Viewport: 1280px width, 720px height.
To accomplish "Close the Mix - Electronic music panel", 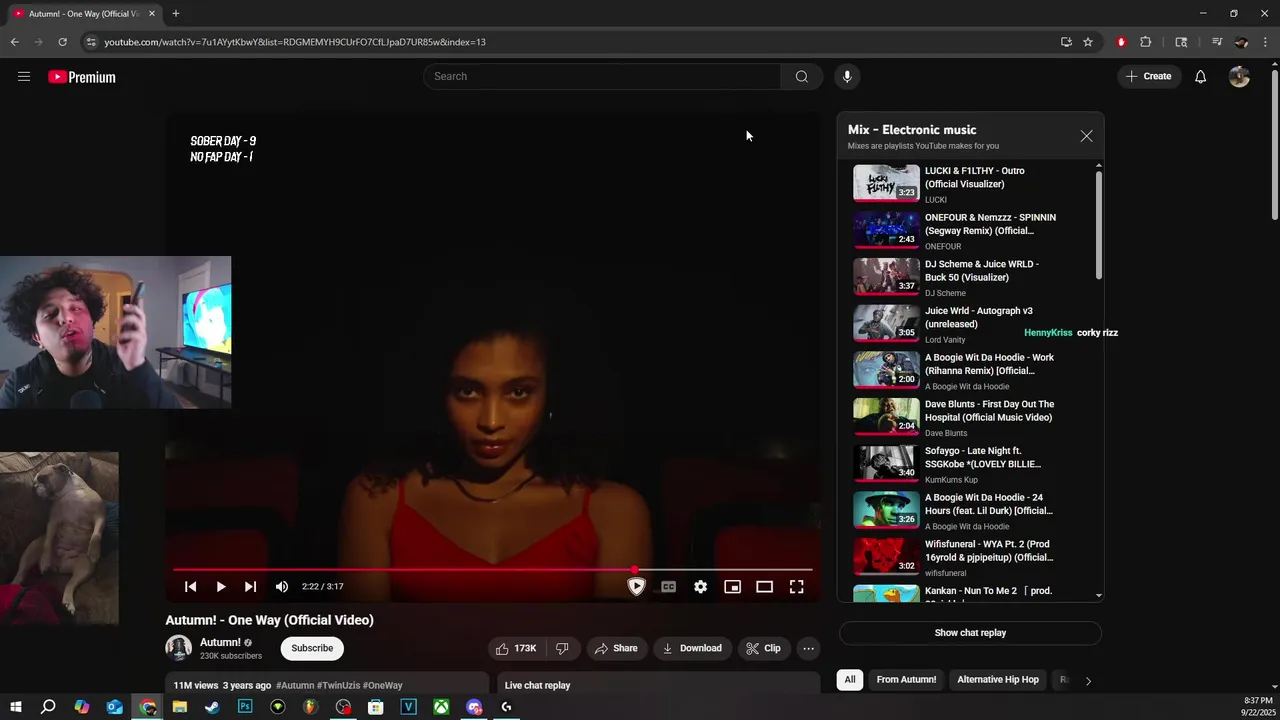I will click(x=1086, y=136).
